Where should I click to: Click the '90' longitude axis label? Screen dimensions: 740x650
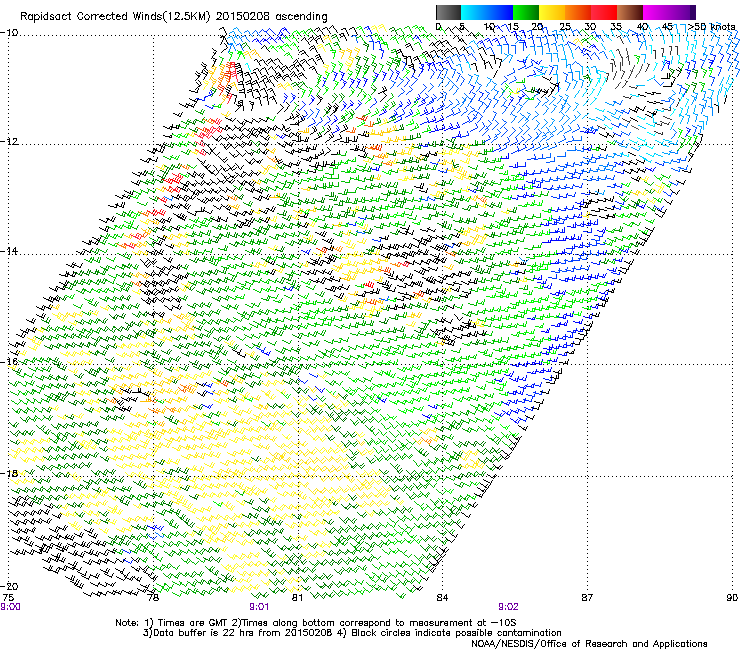(x=732, y=598)
